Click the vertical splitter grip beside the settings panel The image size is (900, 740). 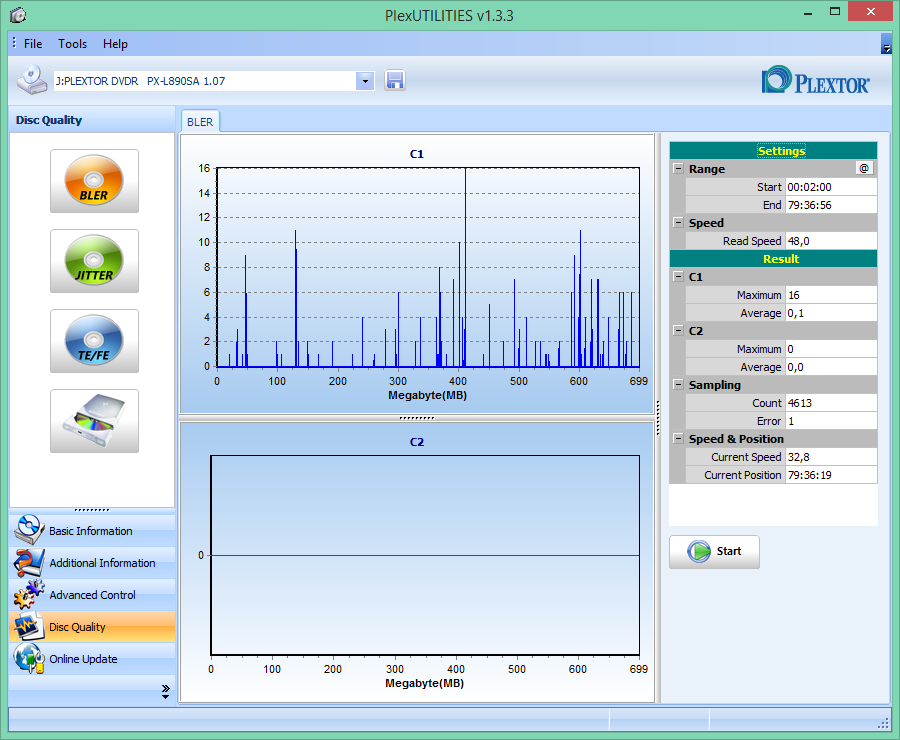658,418
